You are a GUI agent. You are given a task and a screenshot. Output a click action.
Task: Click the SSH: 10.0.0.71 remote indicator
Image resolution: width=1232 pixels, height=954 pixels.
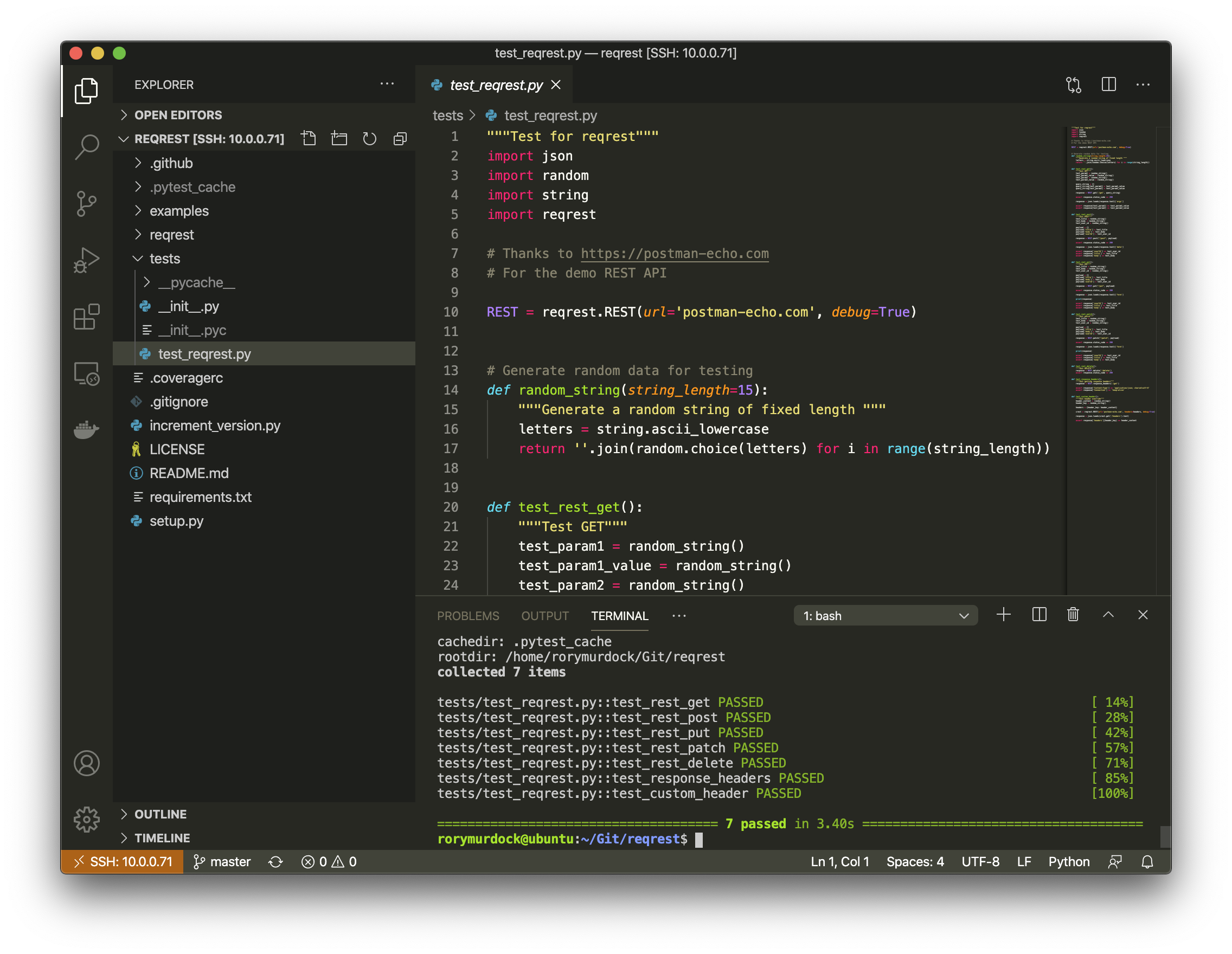click(122, 861)
